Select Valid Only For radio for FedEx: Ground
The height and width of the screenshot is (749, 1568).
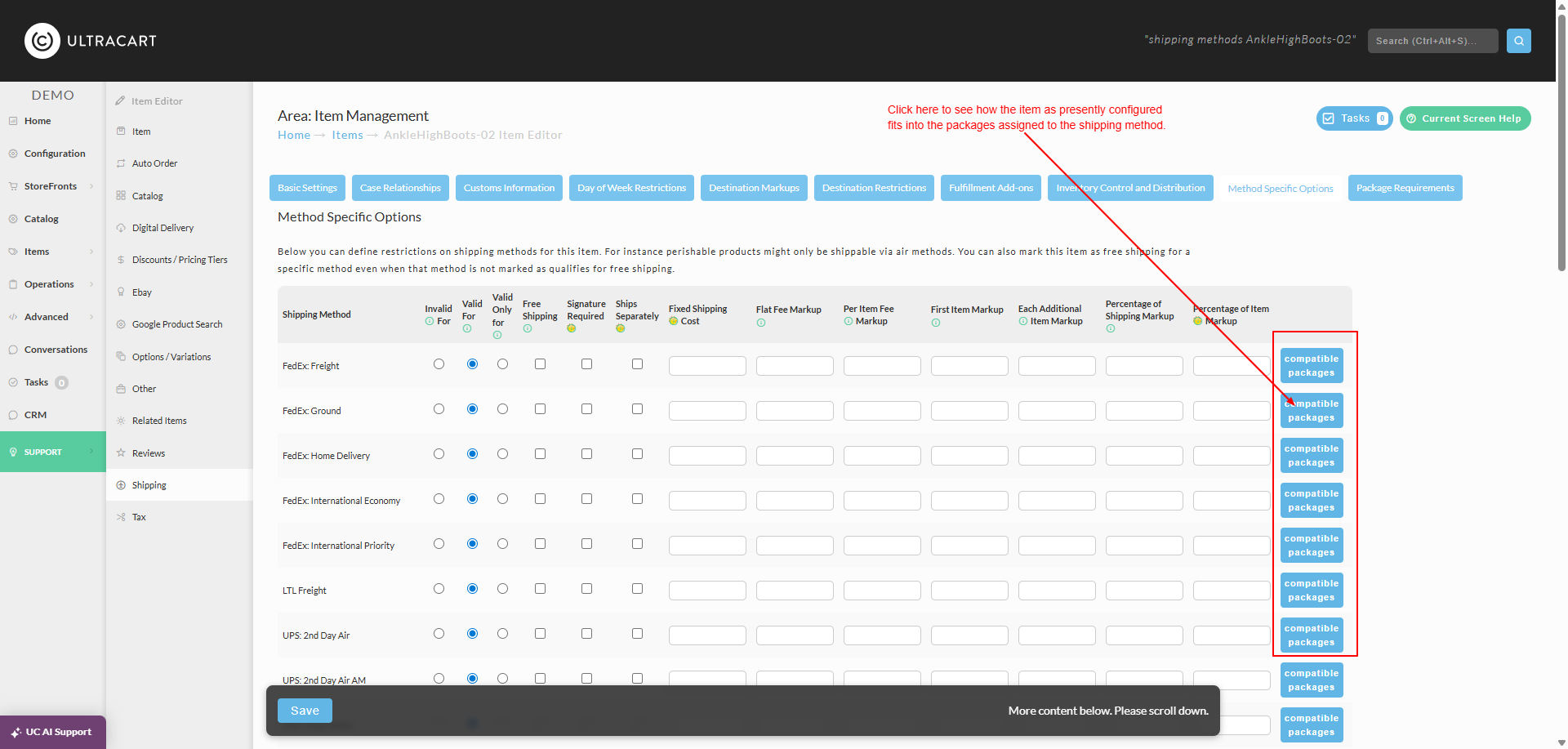503,409
